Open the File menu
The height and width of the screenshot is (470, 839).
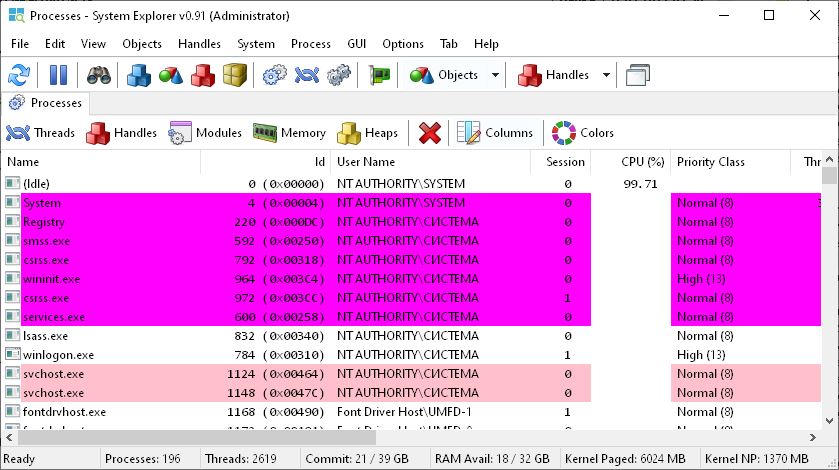[20, 44]
